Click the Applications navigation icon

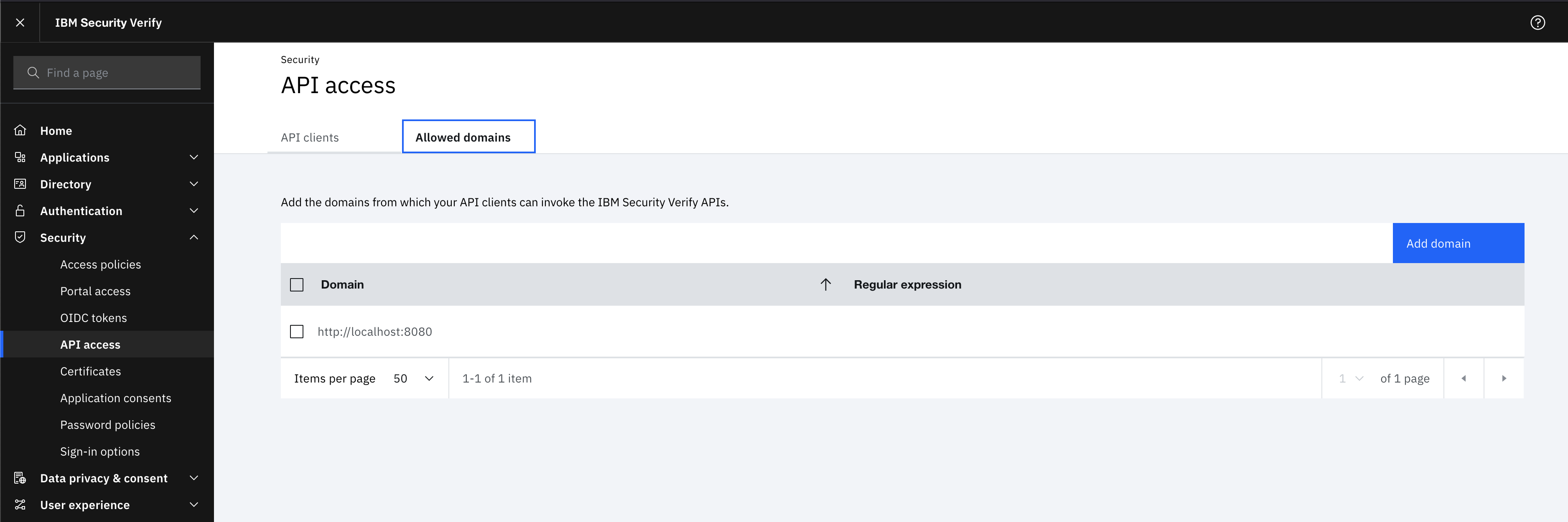pyautogui.click(x=20, y=157)
